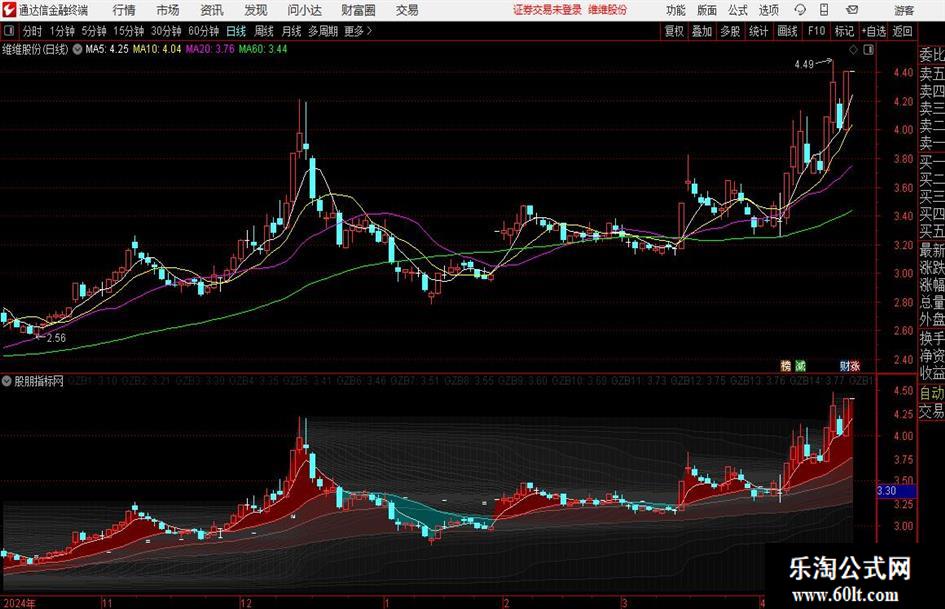Click the 2024年 label on time axis

[x=19, y=603]
